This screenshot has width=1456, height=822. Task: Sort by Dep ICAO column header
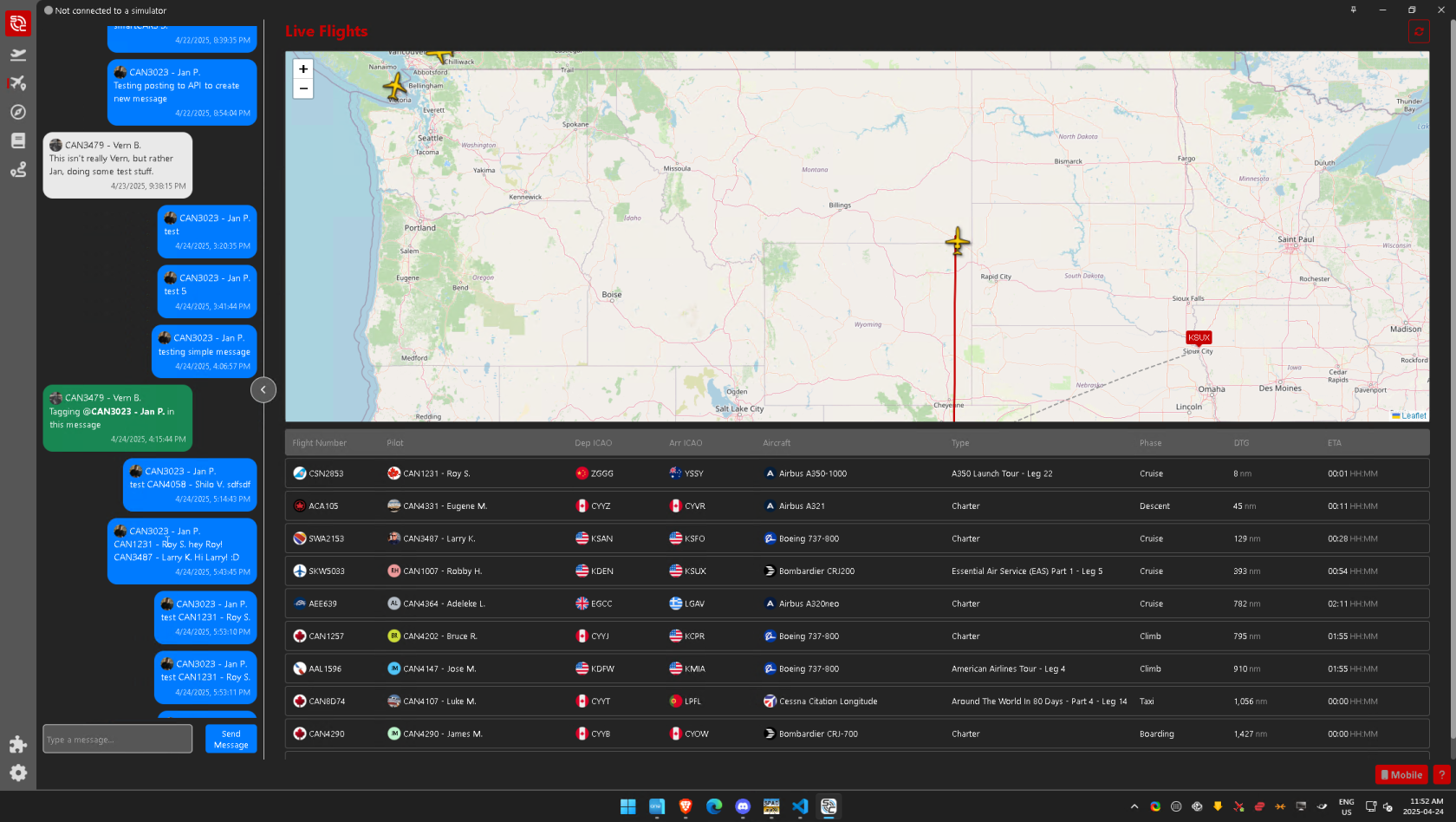(x=593, y=443)
